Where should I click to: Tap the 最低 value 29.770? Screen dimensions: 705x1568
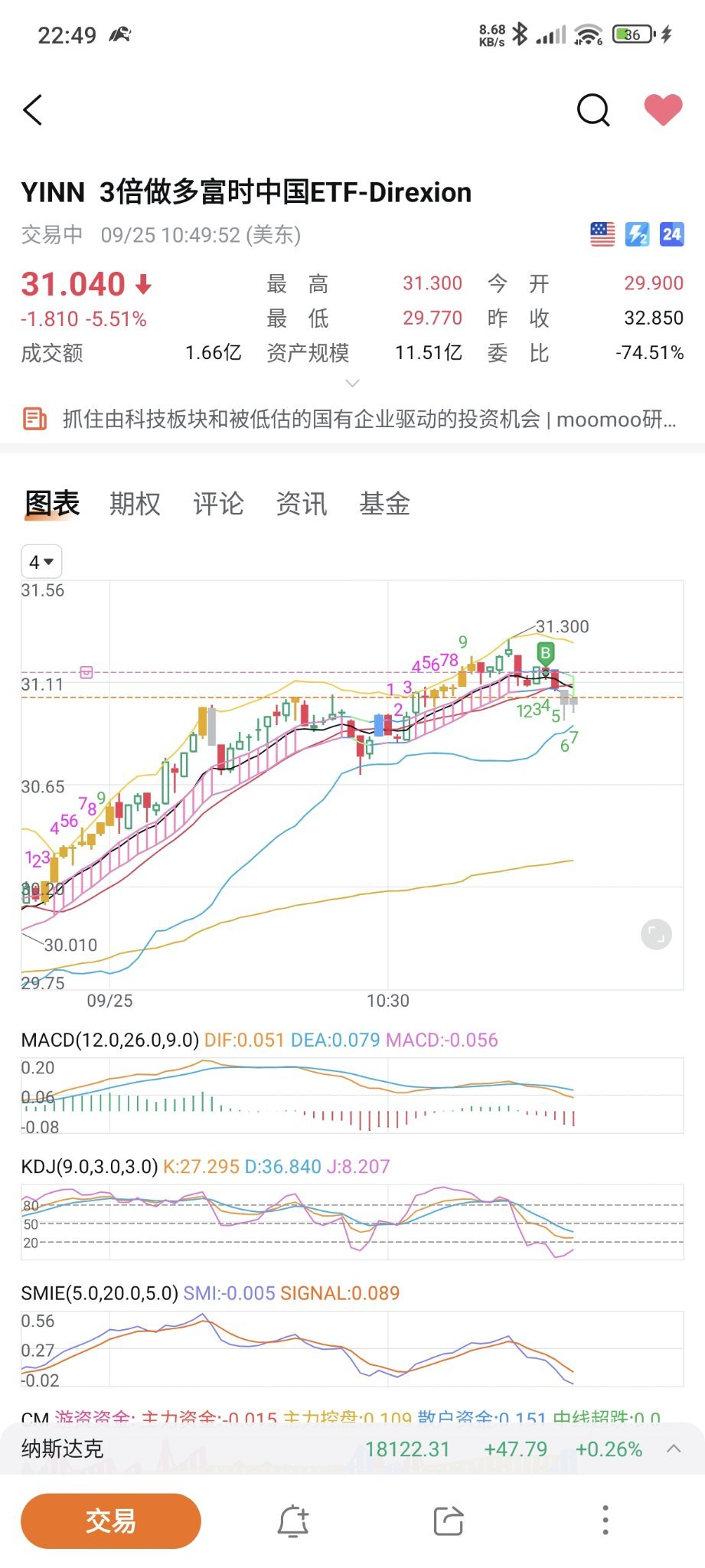pyautogui.click(x=432, y=318)
